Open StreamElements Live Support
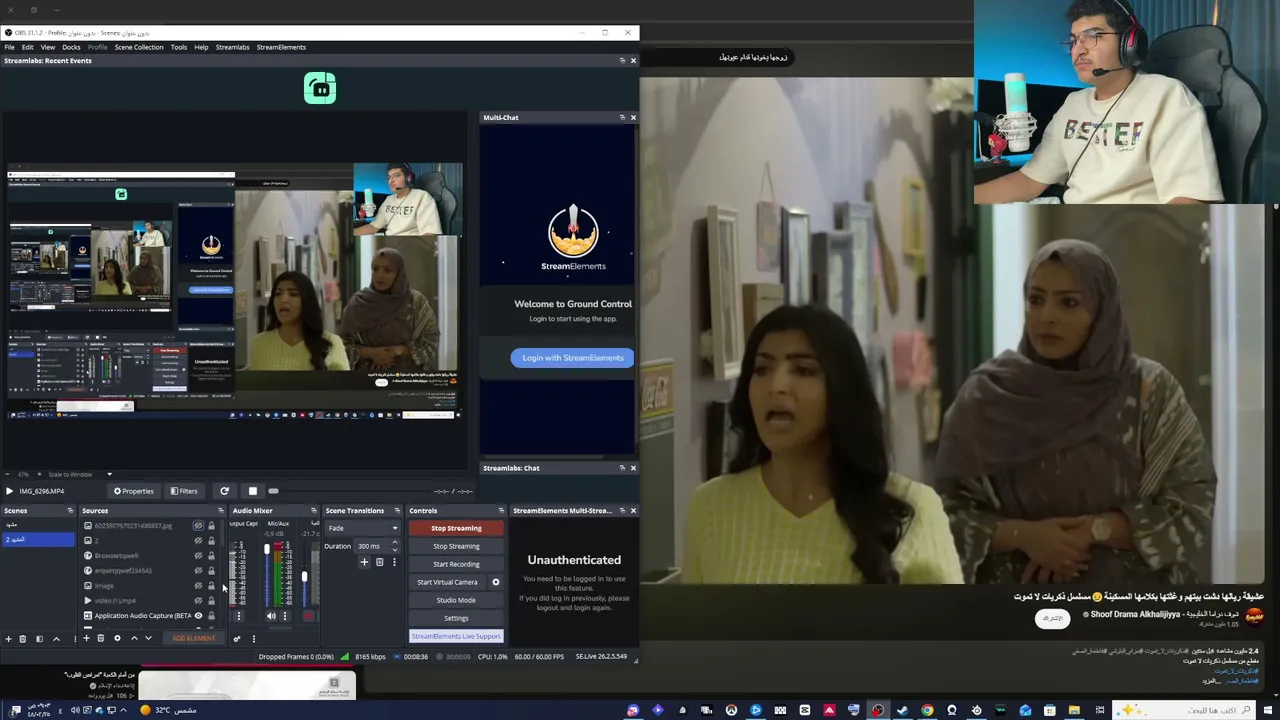 pos(456,636)
